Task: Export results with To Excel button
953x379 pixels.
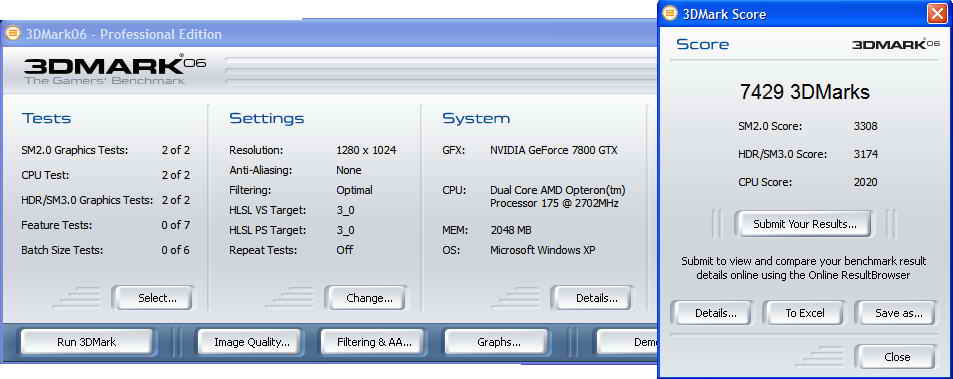Action: click(x=803, y=313)
